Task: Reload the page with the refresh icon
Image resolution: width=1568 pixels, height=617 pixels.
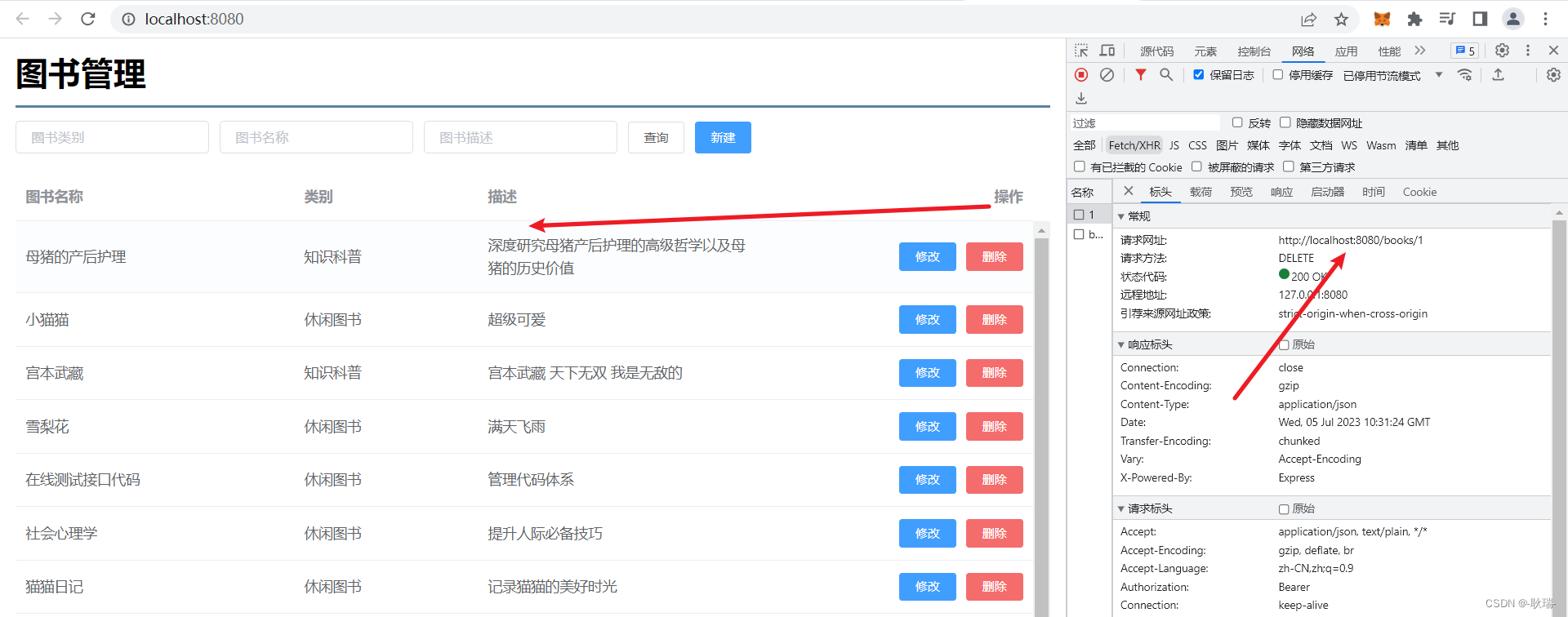Action: tap(88, 19)
